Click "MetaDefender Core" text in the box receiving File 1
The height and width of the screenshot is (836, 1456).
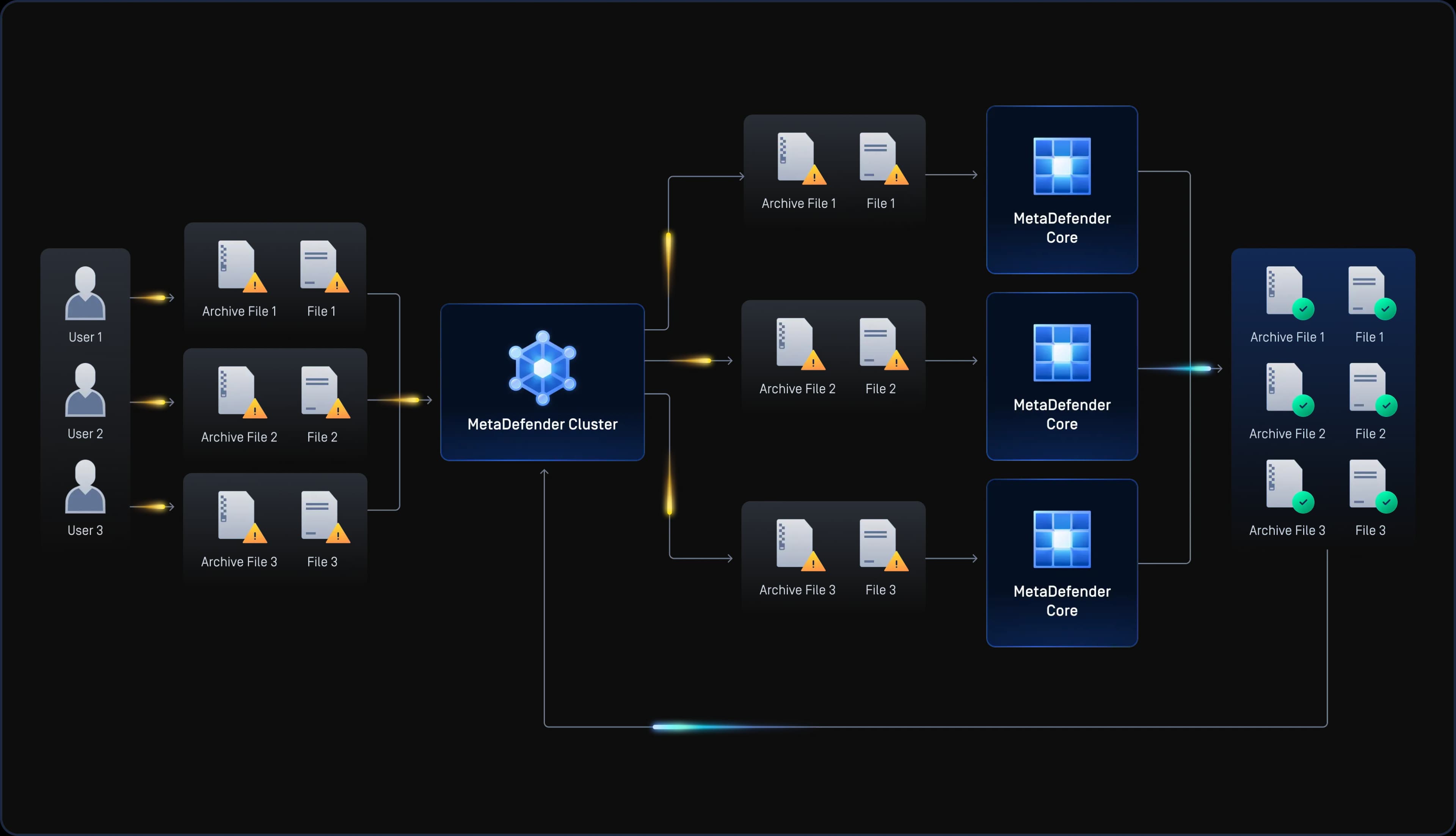[x=1062, y=228]
